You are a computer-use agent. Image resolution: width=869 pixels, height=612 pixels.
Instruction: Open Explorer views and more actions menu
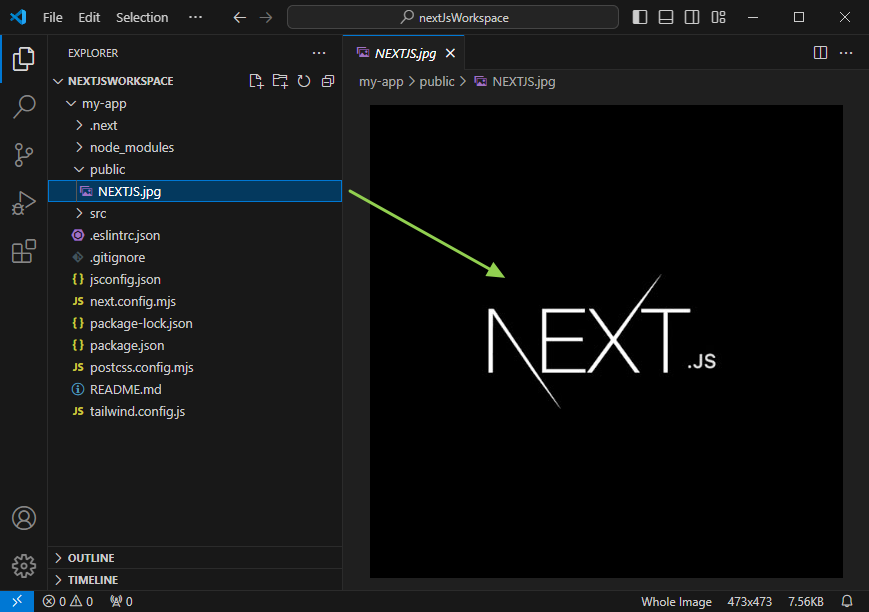click(319, 53)
